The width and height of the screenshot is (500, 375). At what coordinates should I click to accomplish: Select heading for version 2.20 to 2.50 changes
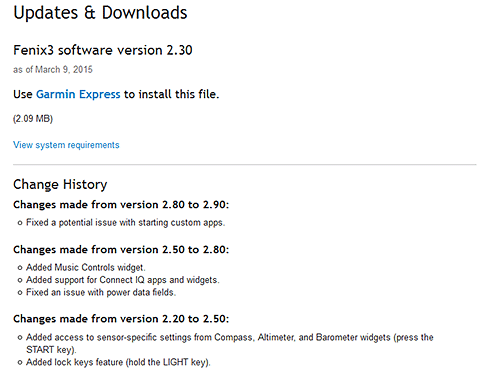[121, 319]
